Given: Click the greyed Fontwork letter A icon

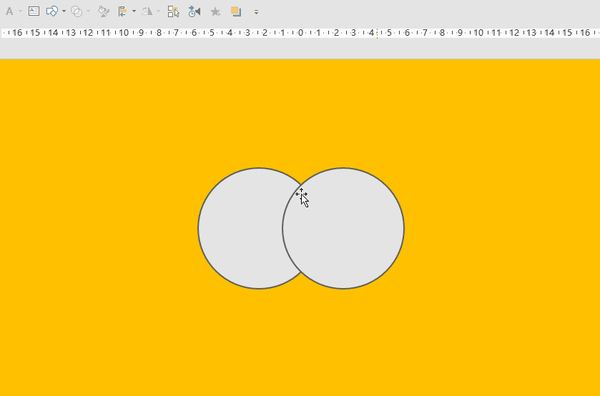Looking at the screenshot, I should (9, 11).
